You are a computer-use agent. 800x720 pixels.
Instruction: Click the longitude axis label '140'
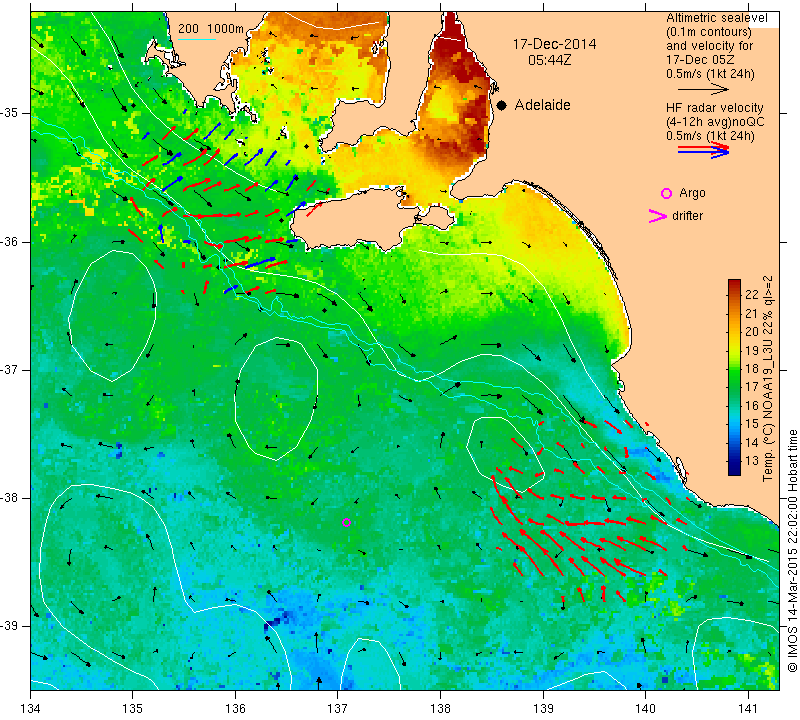pos(645,708)
